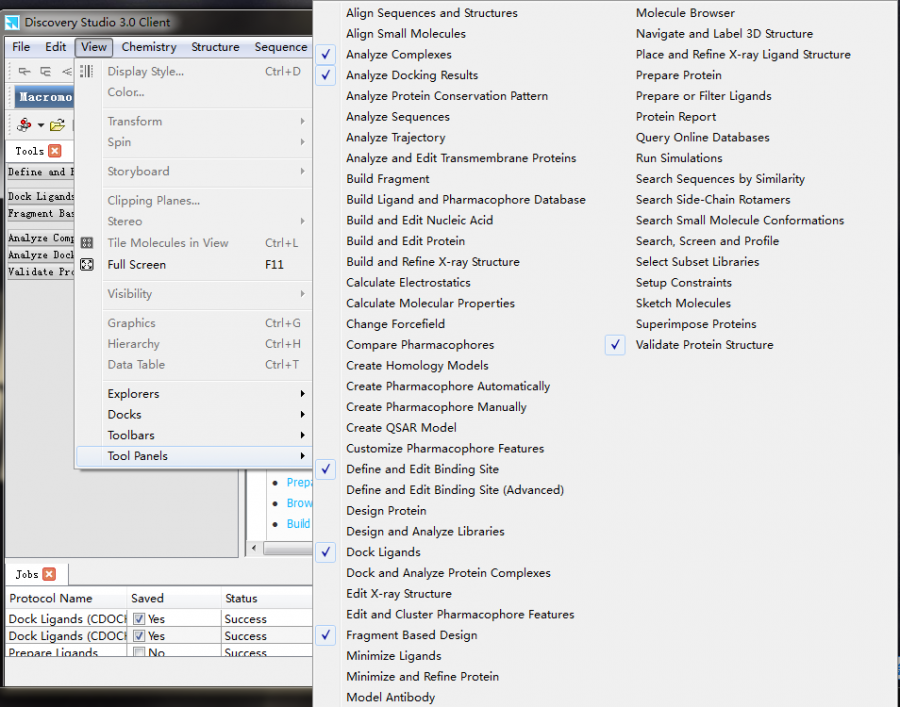Toggle Saved checkbox in first Dock Ligands job

coord(139,619)
